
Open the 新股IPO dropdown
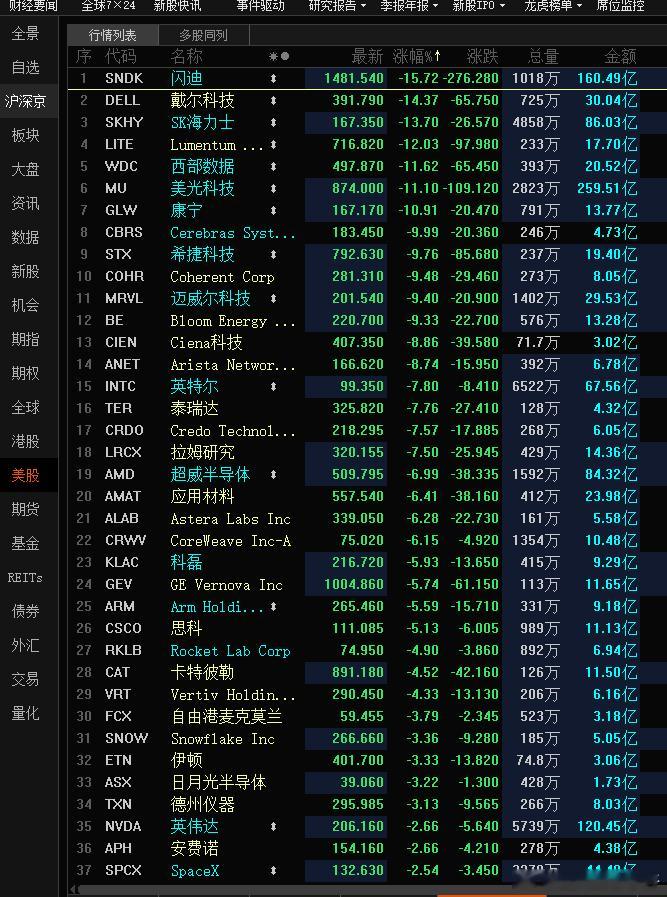click(x=479, y=6)
